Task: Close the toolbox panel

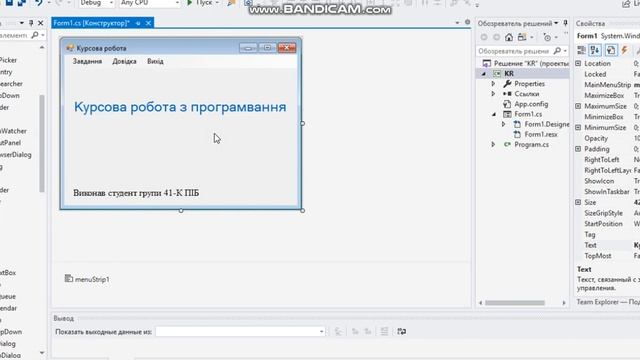Action: point(40,23)
